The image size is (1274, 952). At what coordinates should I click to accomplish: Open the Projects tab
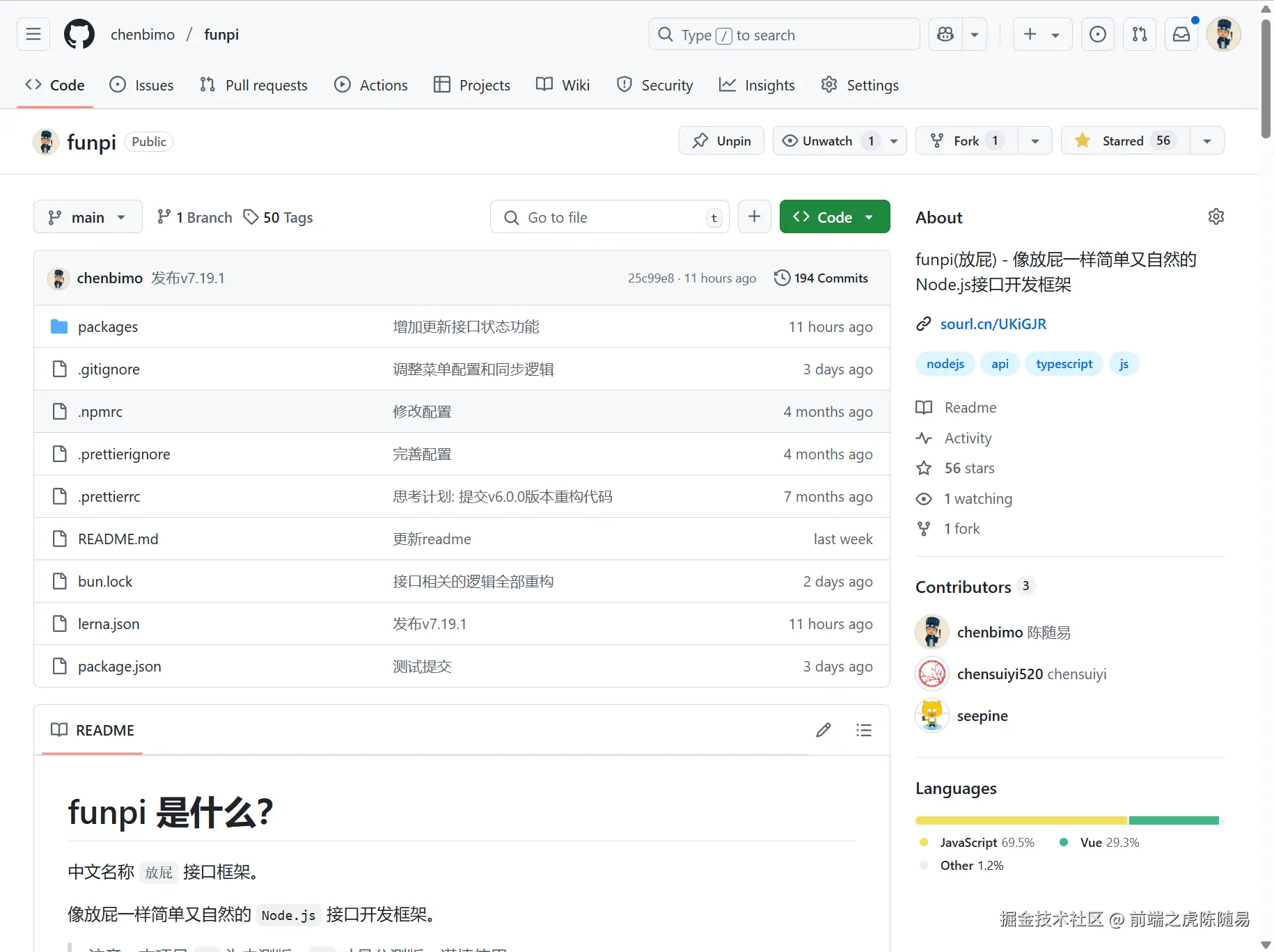click(472, 85)
